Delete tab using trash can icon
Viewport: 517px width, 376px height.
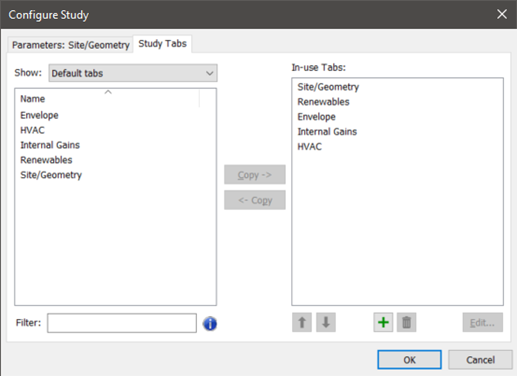click(407, 322)
